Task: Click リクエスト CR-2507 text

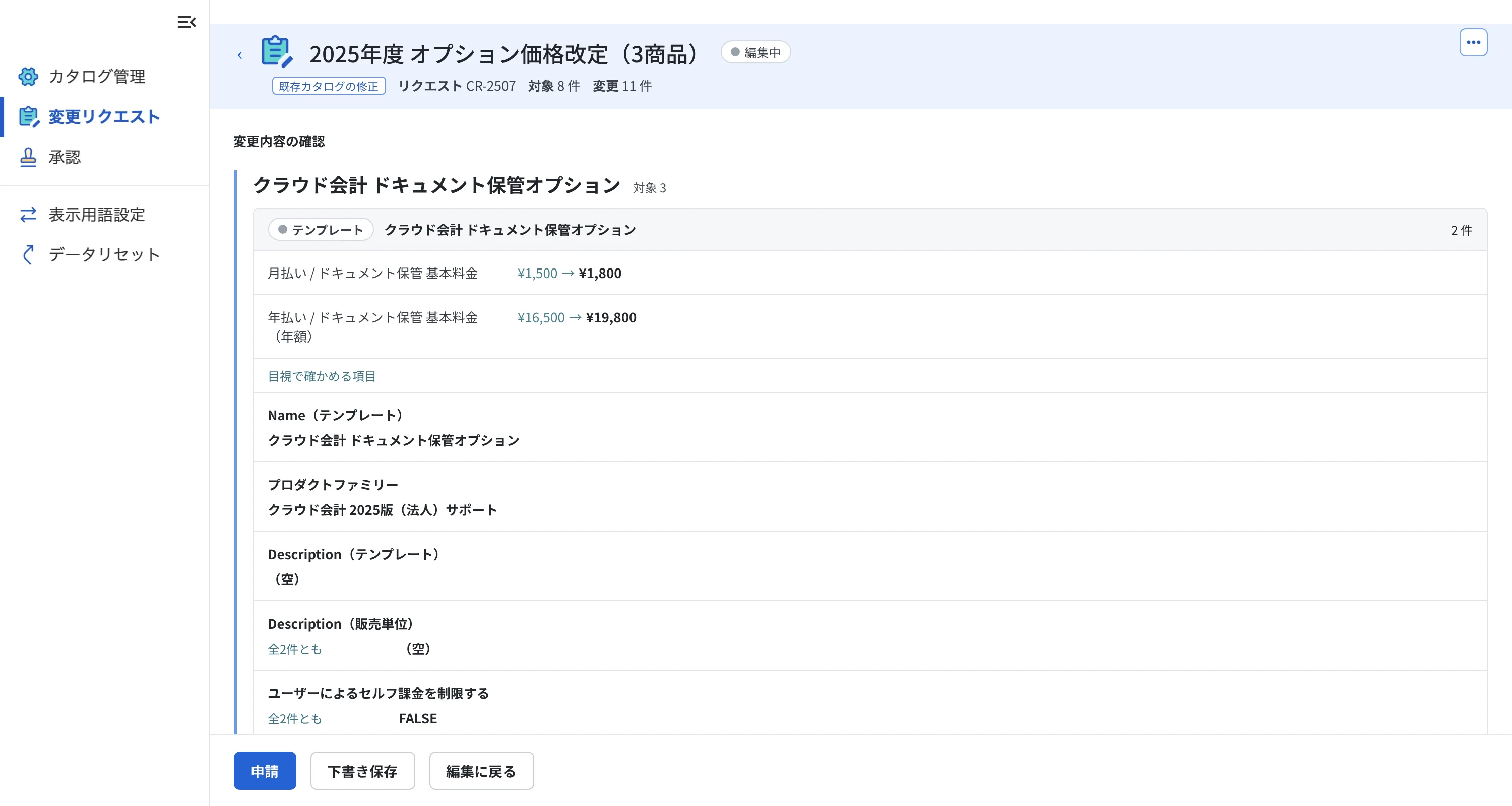Action: point(457,86)
